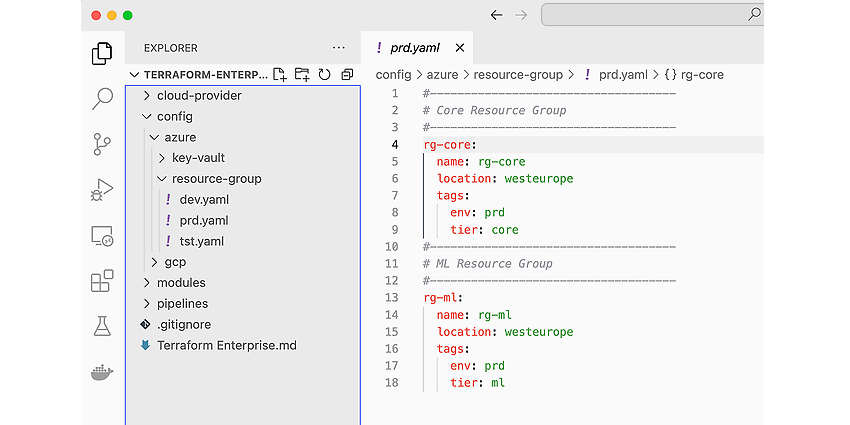Open Source Control view
Viewport: 850px width, 425px height.
coord(102,145)
